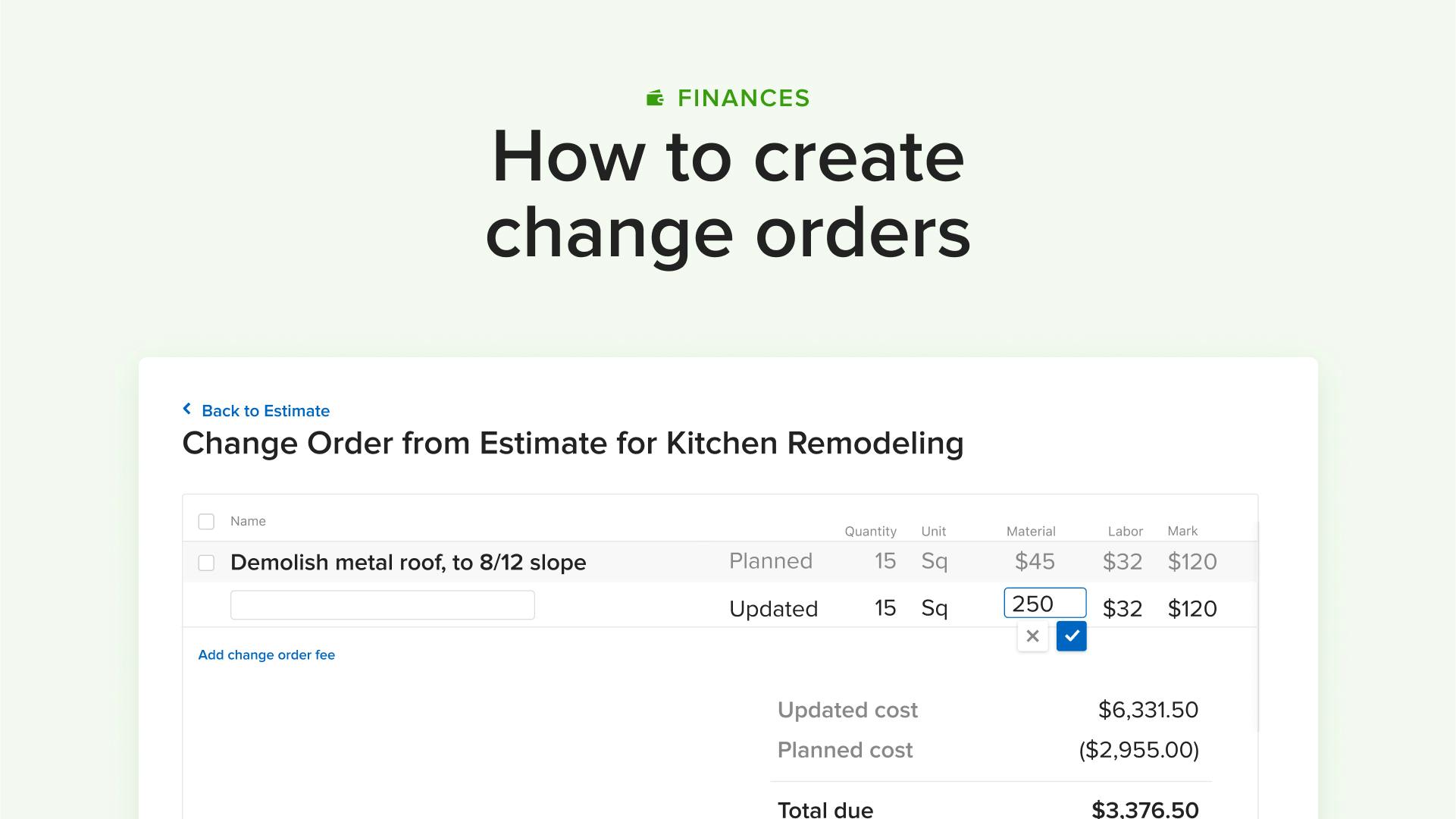Click the Quantity column header
The image size is (1456, 819).
click(x=870, y=531)
